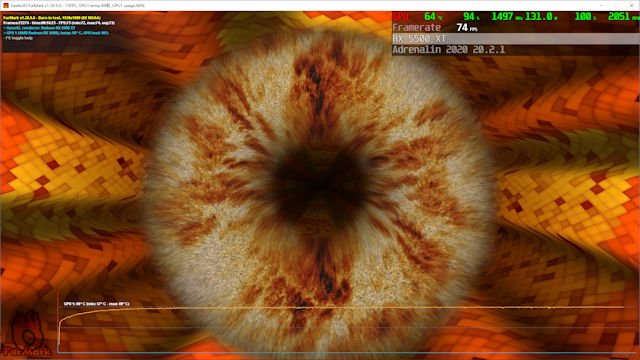Click the 64 °C GPU temperature value

click(x=433, y=17)
